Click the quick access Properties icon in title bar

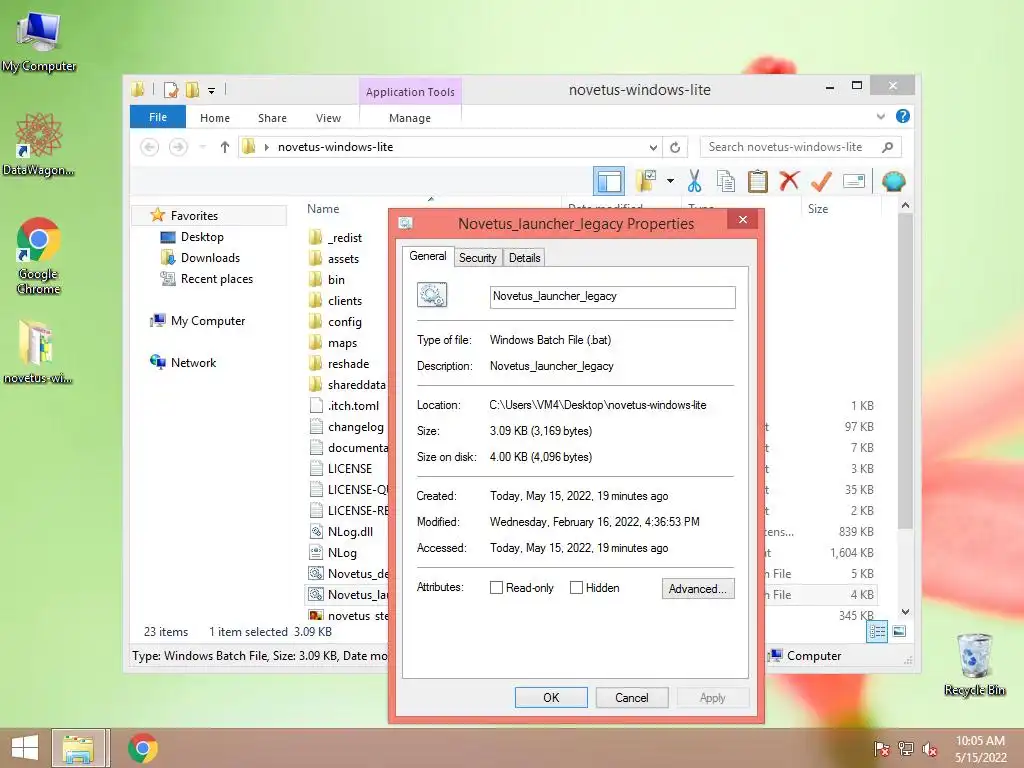(x=171, y=89)
